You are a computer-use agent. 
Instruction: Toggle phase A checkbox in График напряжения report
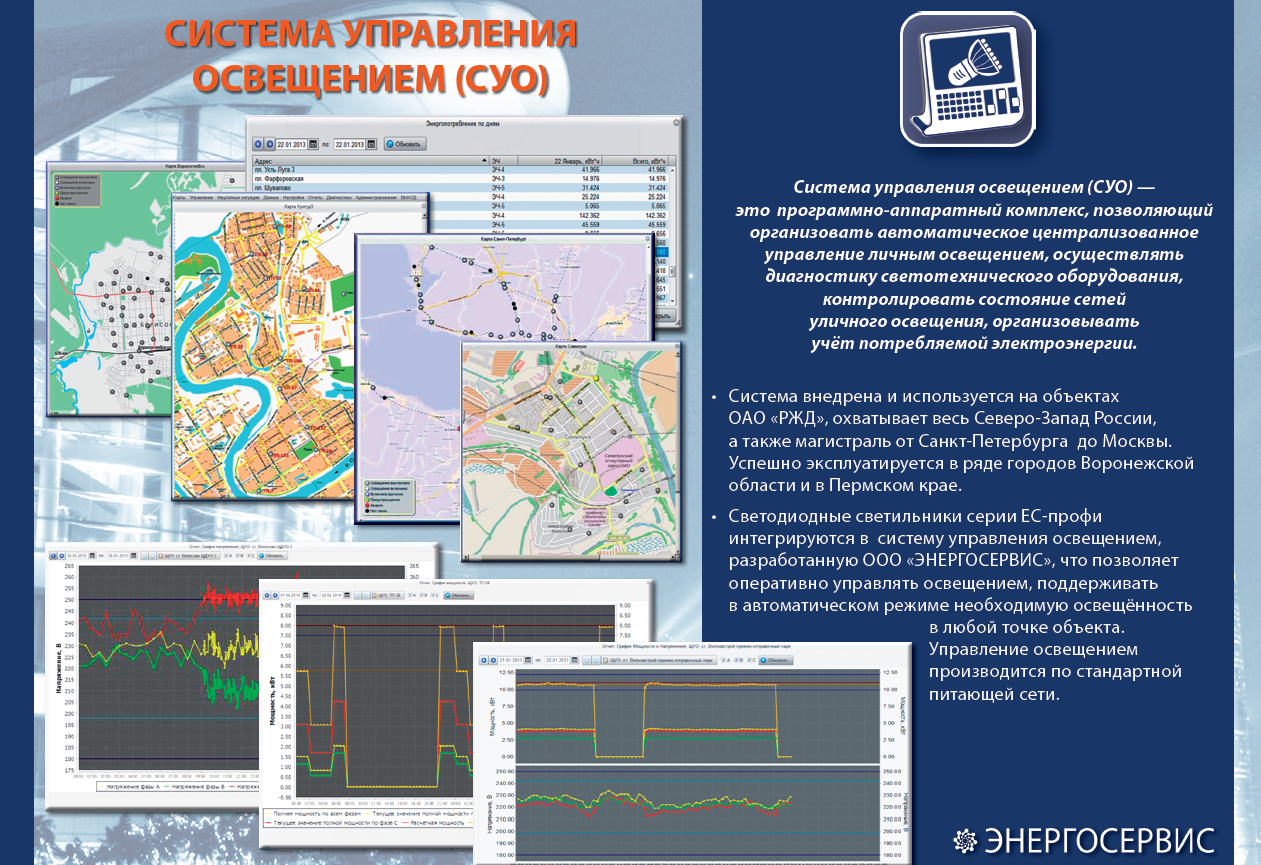pyautogui.click(x=226, y=556)
